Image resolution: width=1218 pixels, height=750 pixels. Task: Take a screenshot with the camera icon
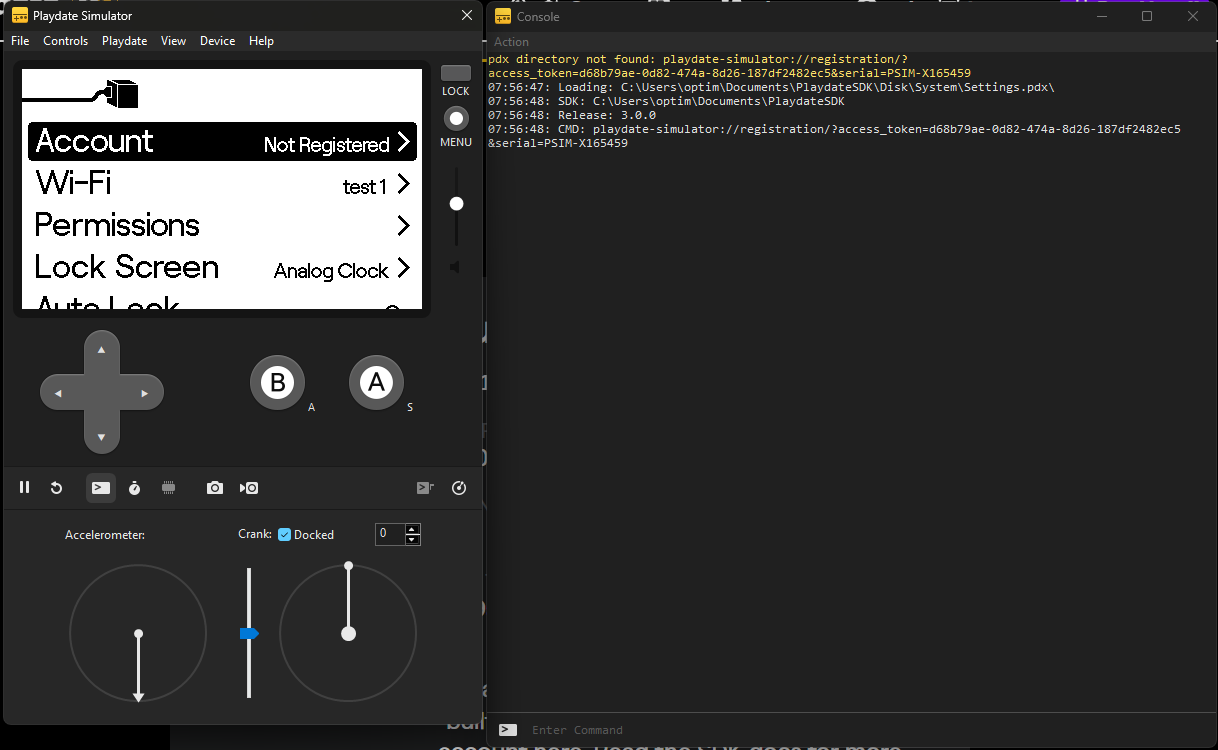pos(215,488)
